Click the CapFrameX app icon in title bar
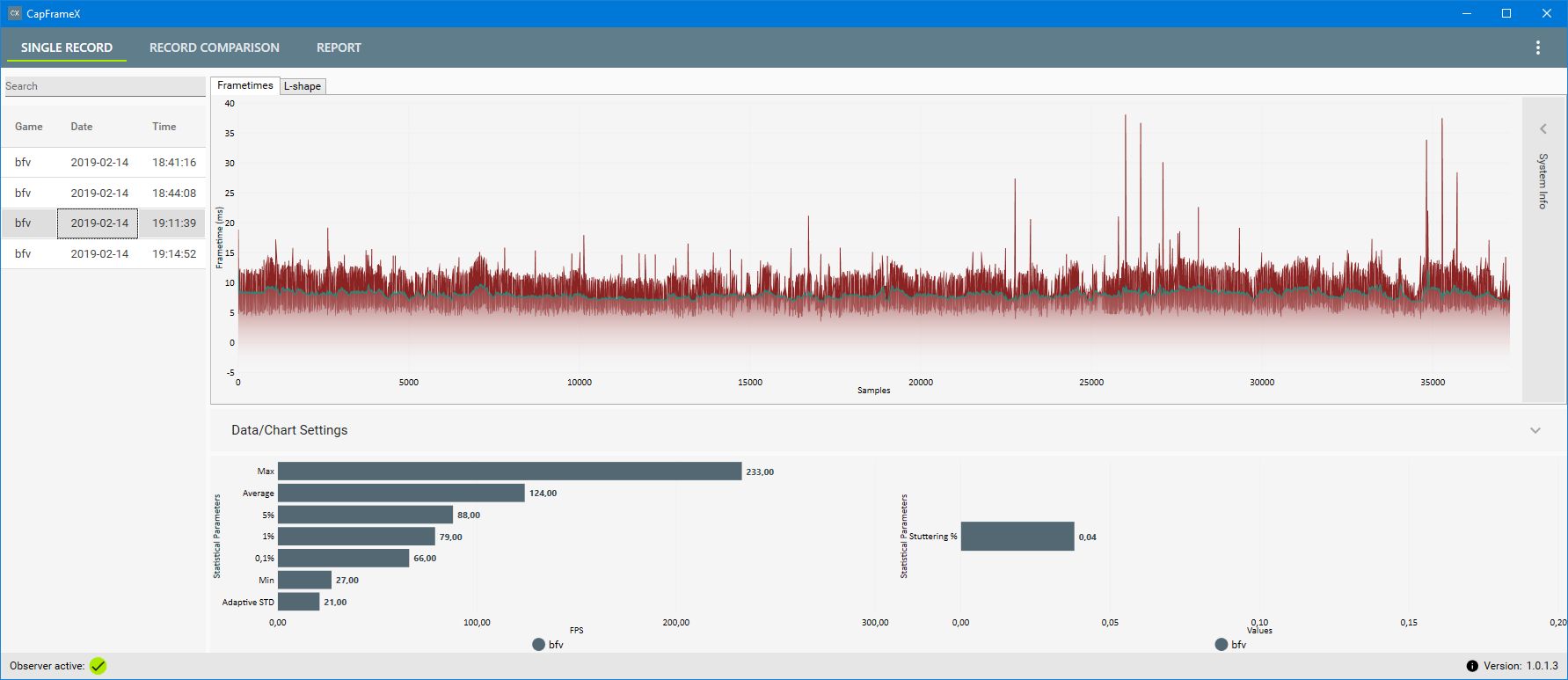 pyautogui.click(x=14, y=13)
